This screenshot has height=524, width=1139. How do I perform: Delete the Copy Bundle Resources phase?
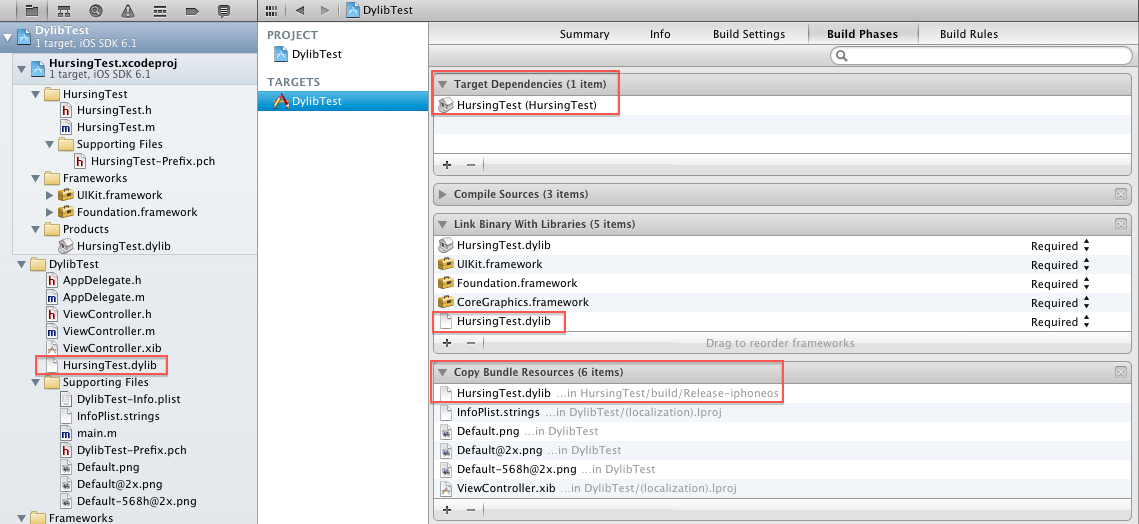(1120, 373)
